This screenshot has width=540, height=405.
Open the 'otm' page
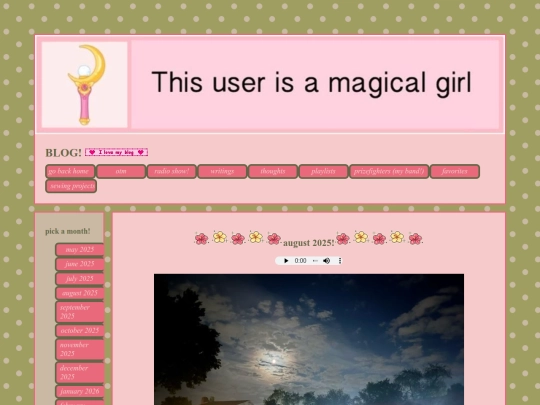point(121,171)
